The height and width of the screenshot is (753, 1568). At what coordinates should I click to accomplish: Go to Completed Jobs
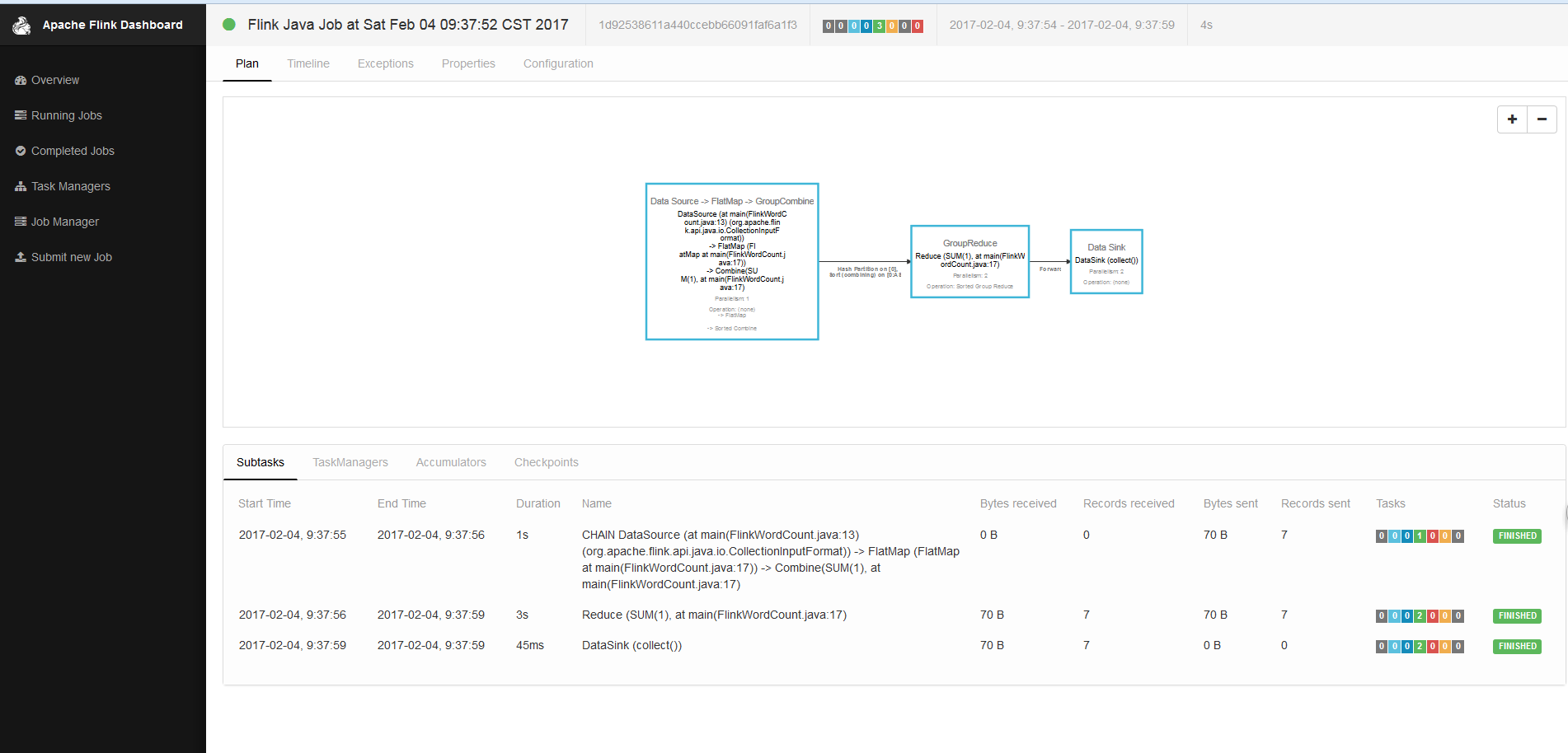(73, 151)
